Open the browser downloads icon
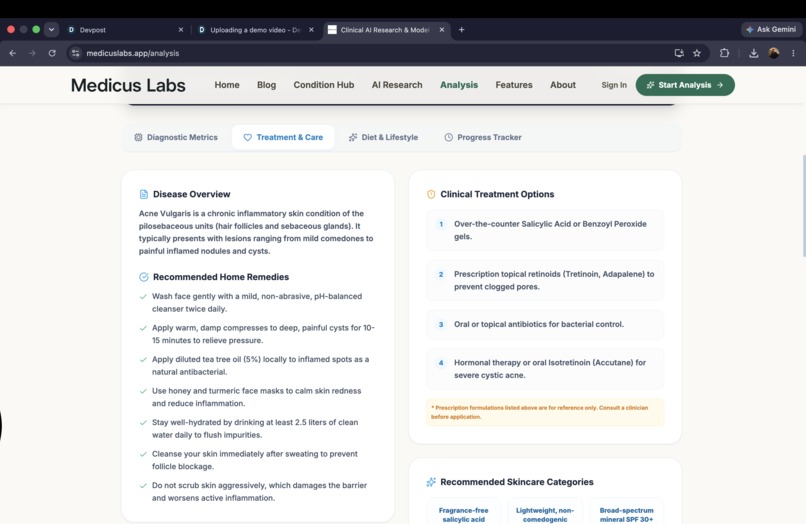Screen dimensions: 806x524 754,53
